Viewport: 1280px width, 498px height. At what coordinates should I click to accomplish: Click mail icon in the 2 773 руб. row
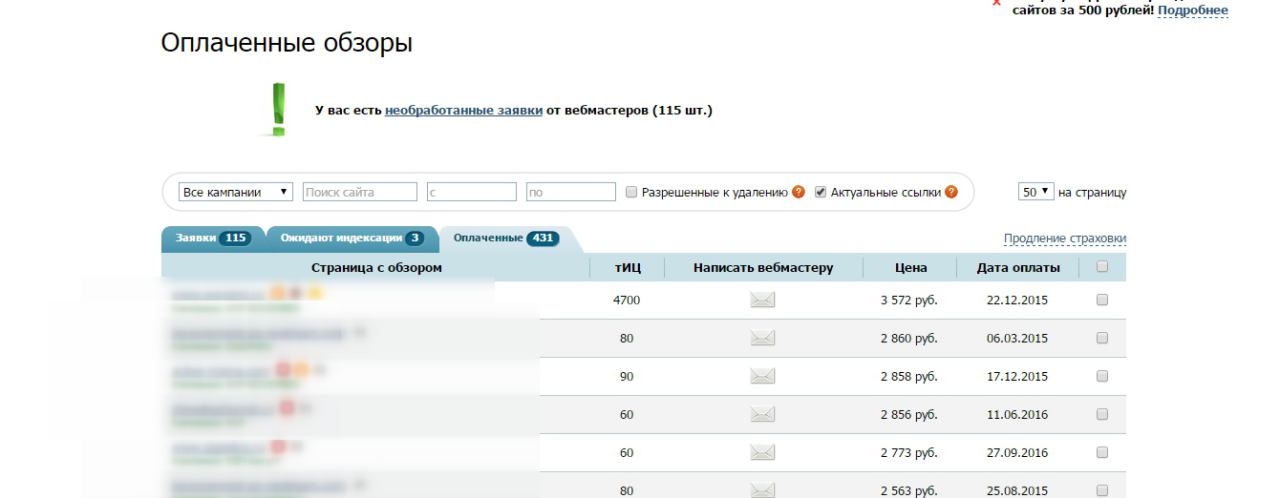click(763, 453)
